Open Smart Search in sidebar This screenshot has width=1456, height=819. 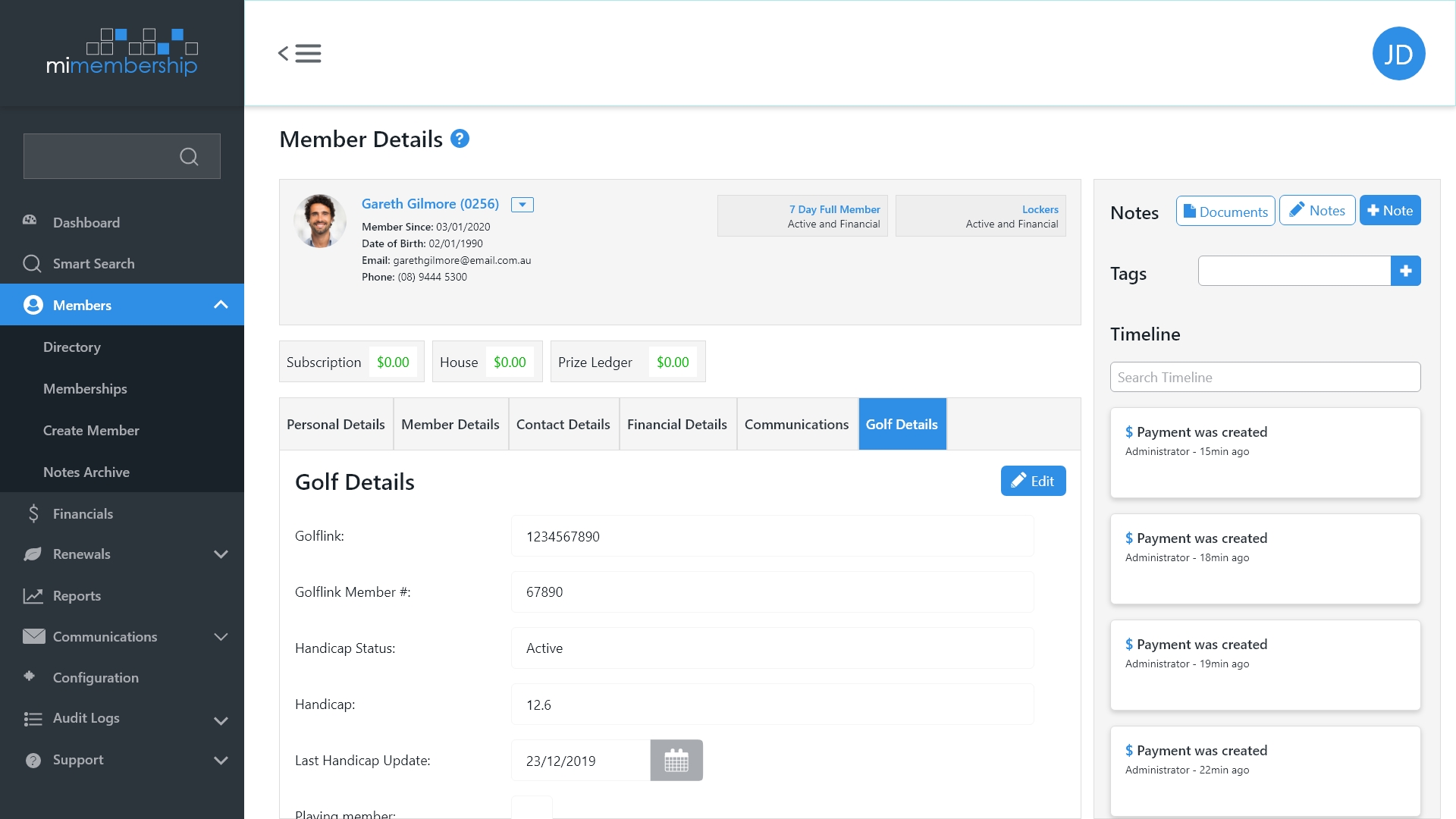93,263
